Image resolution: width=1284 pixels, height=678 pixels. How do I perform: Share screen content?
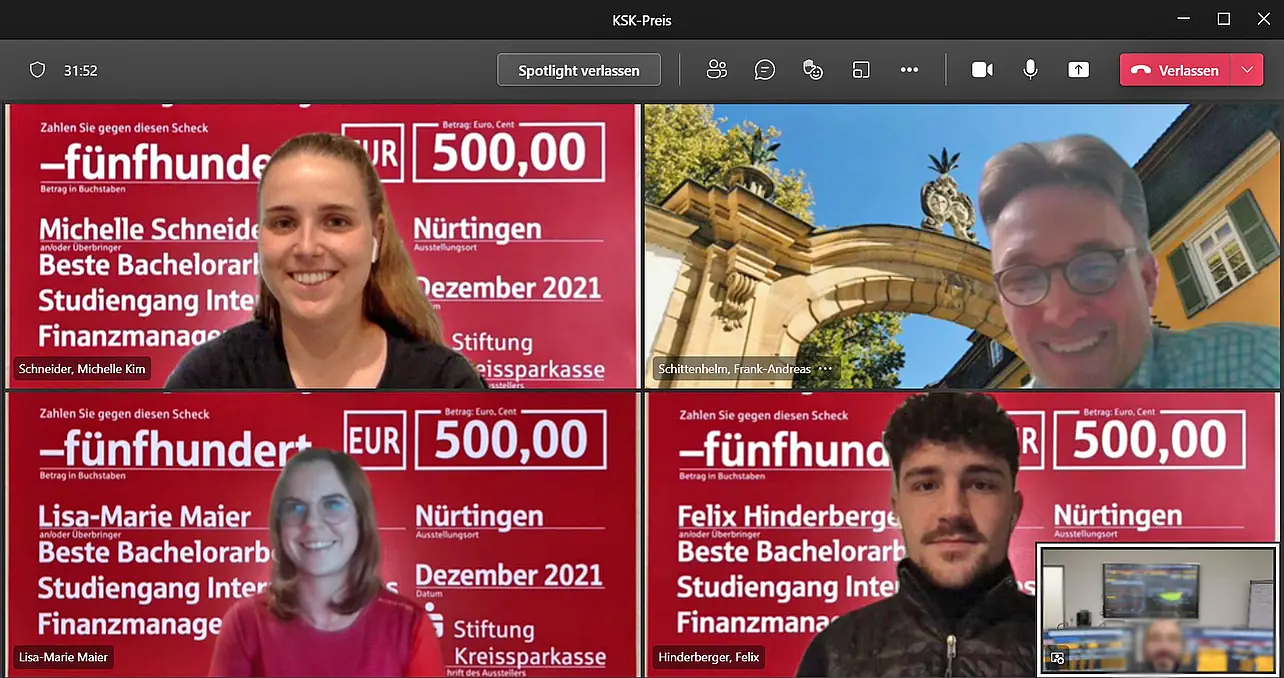(x=1078, y=70)
